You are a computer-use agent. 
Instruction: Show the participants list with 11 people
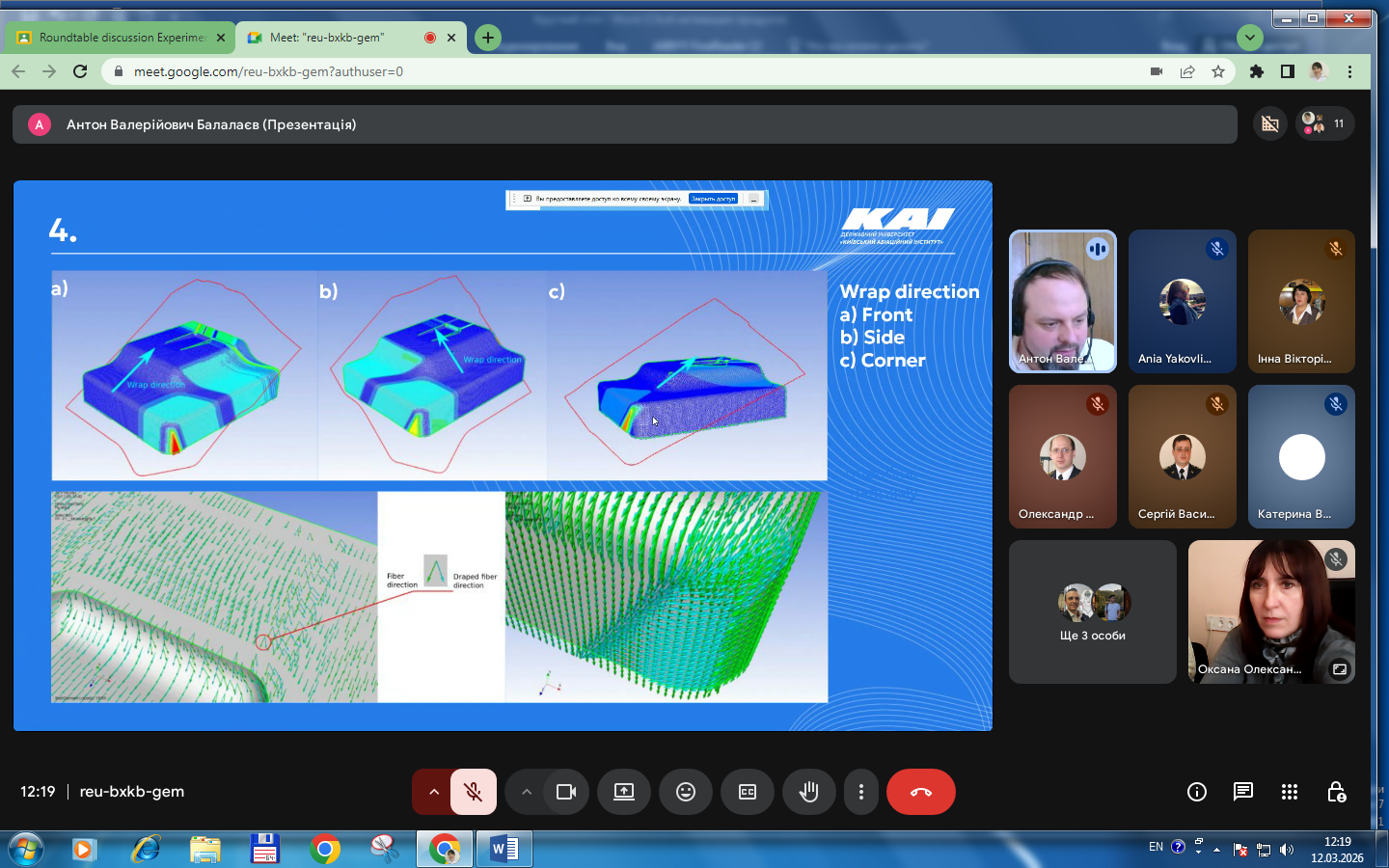click(1324, 123)
